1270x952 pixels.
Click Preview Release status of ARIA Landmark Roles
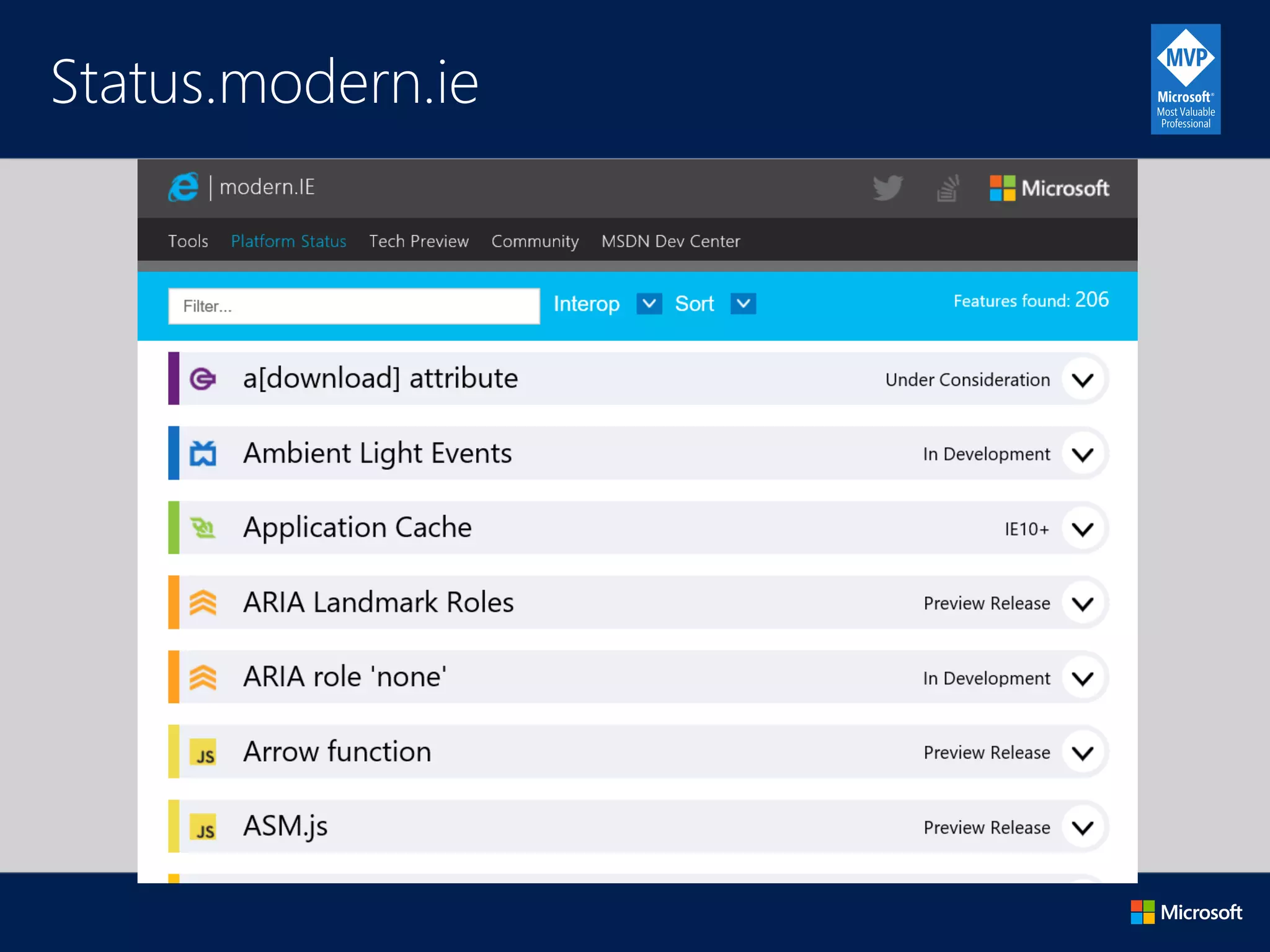pos(987,604)
